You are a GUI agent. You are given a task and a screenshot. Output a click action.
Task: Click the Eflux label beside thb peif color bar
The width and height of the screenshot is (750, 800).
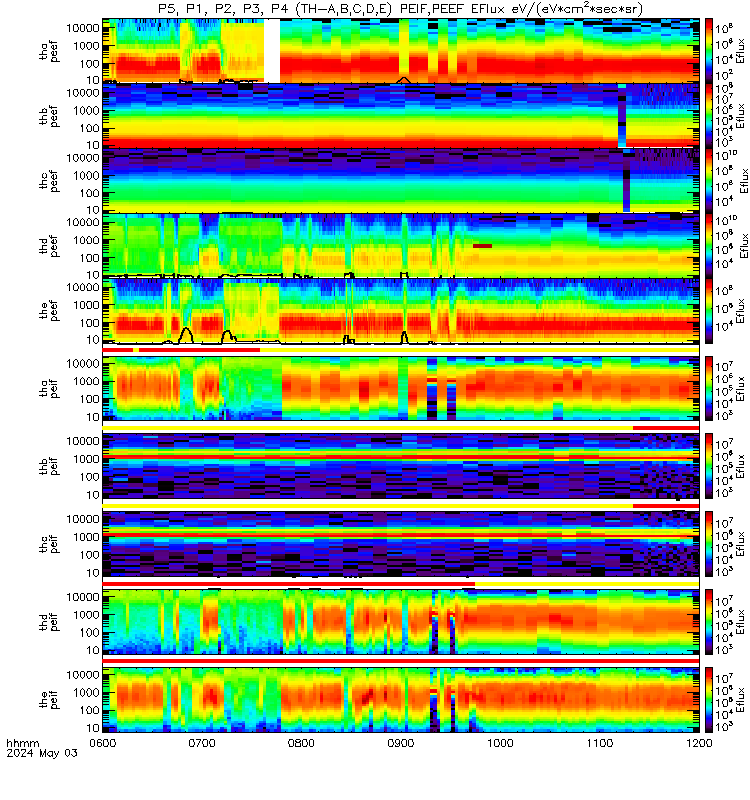coord(740,466)
